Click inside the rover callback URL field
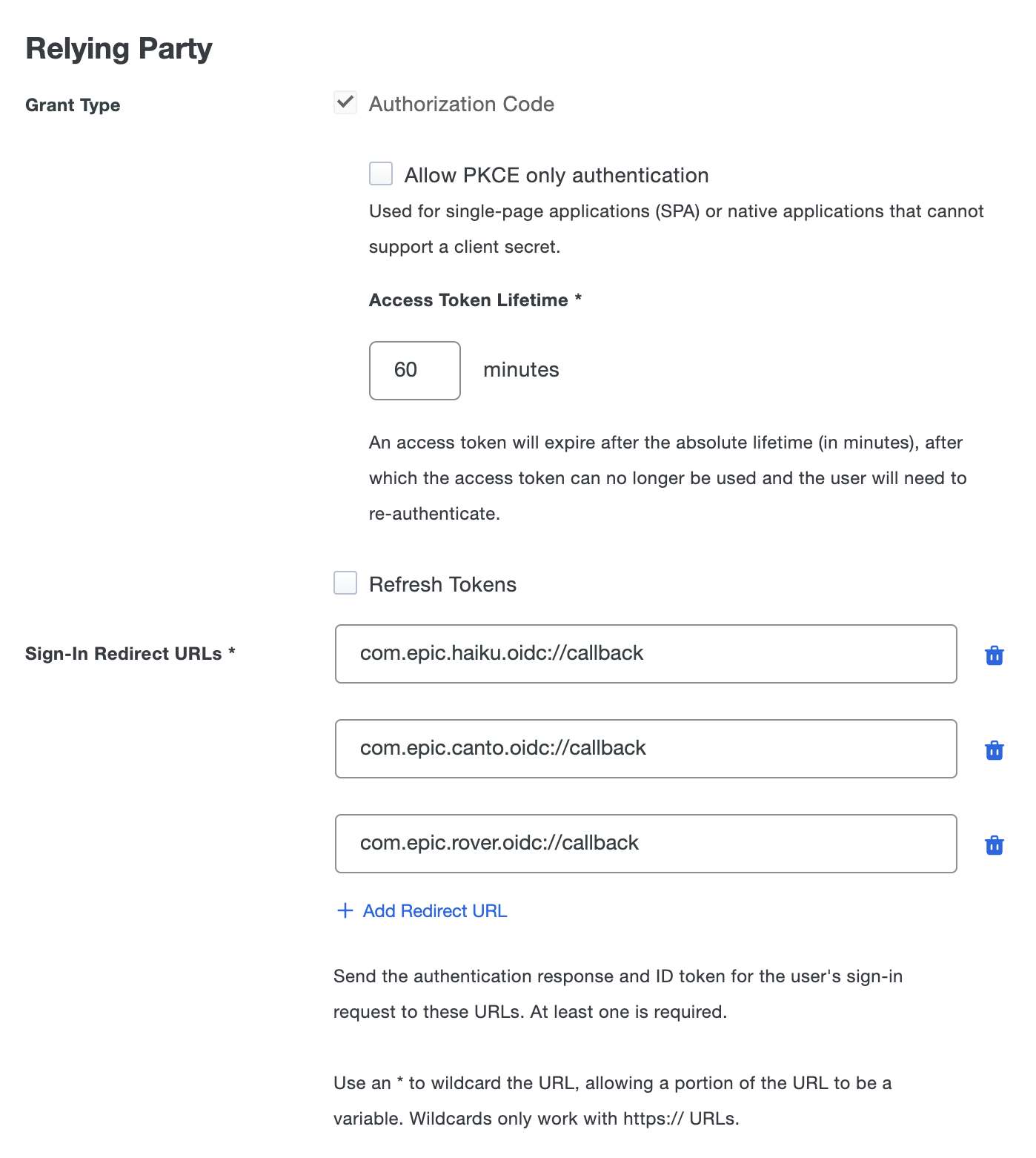 645,843
